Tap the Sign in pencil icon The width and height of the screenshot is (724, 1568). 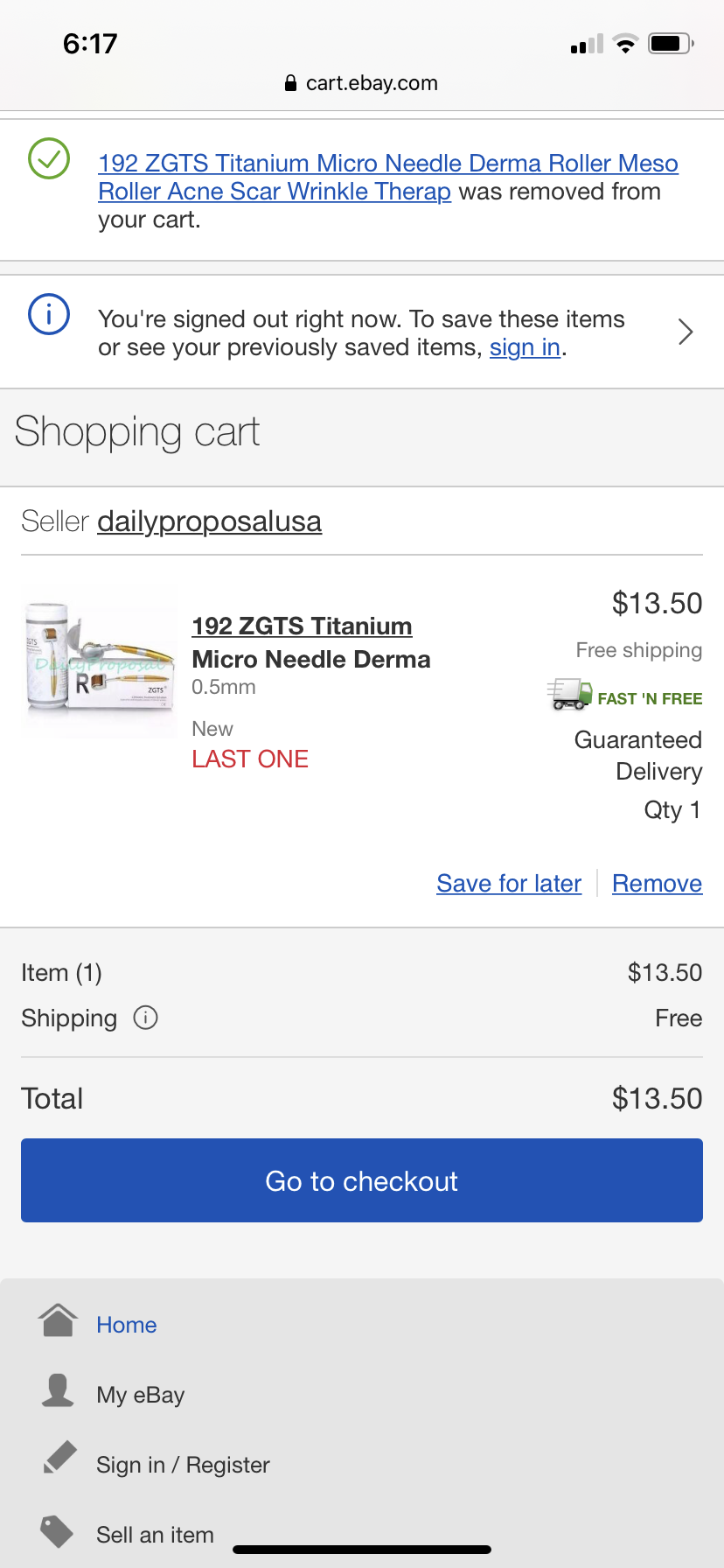pos(59,1459)
